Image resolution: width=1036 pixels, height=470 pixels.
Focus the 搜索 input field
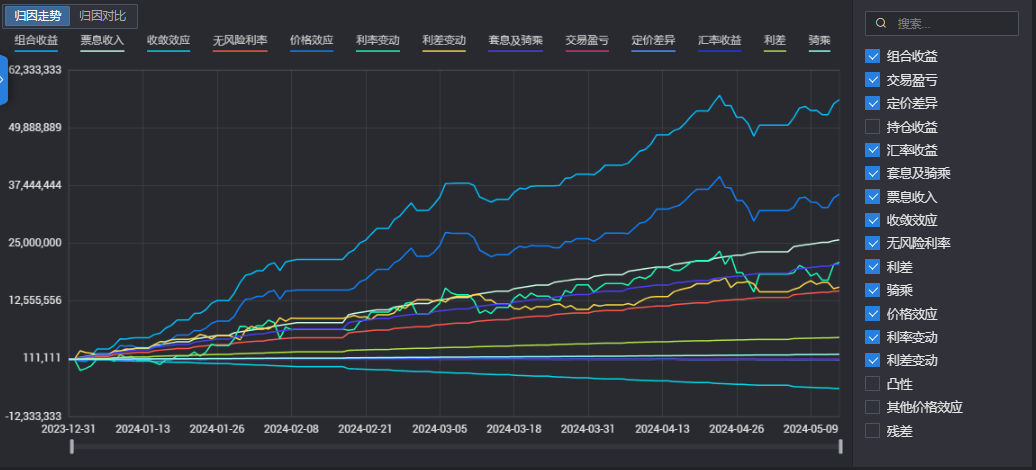[942, 23]
